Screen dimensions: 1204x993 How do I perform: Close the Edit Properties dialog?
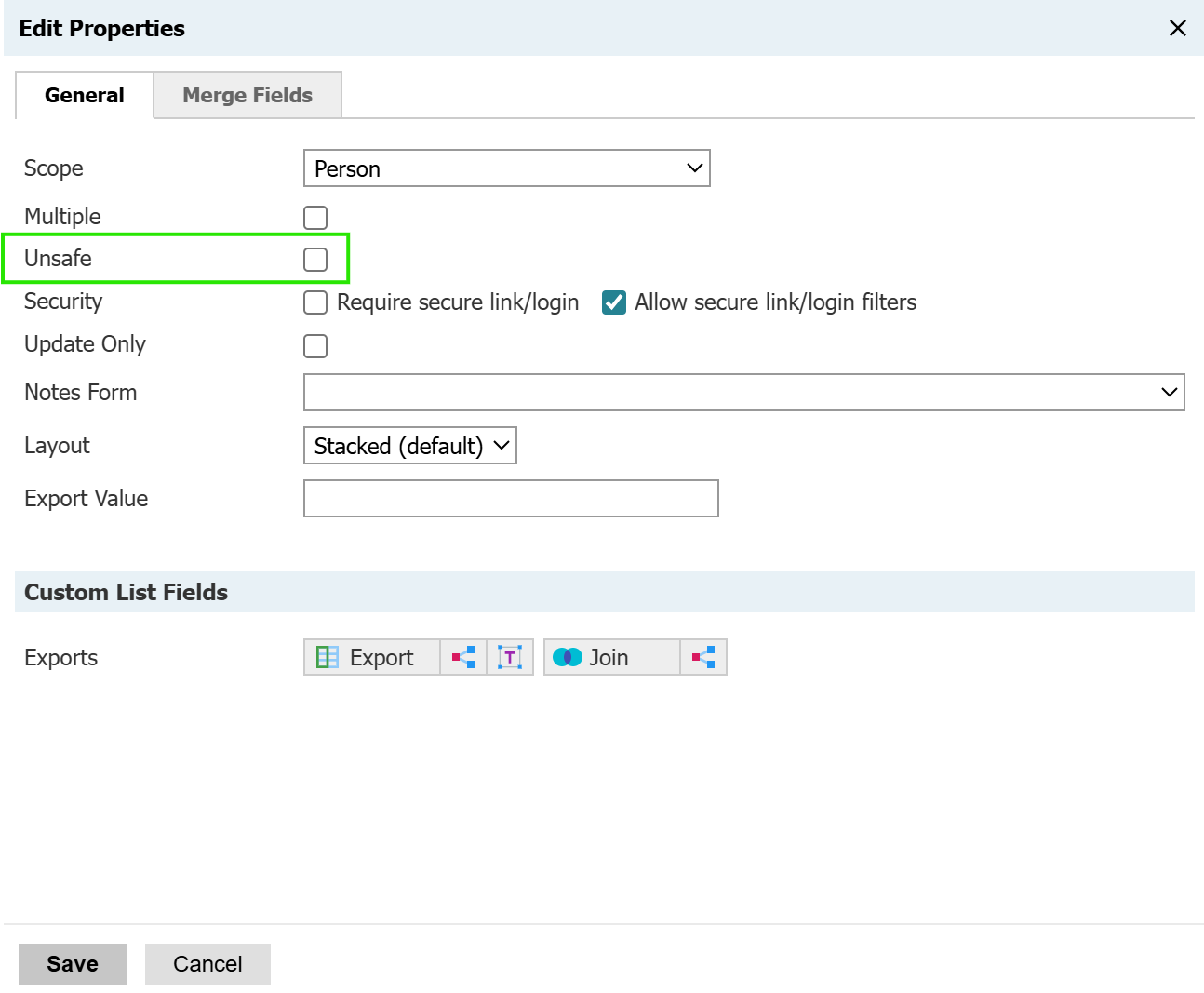coord(1177,28)
